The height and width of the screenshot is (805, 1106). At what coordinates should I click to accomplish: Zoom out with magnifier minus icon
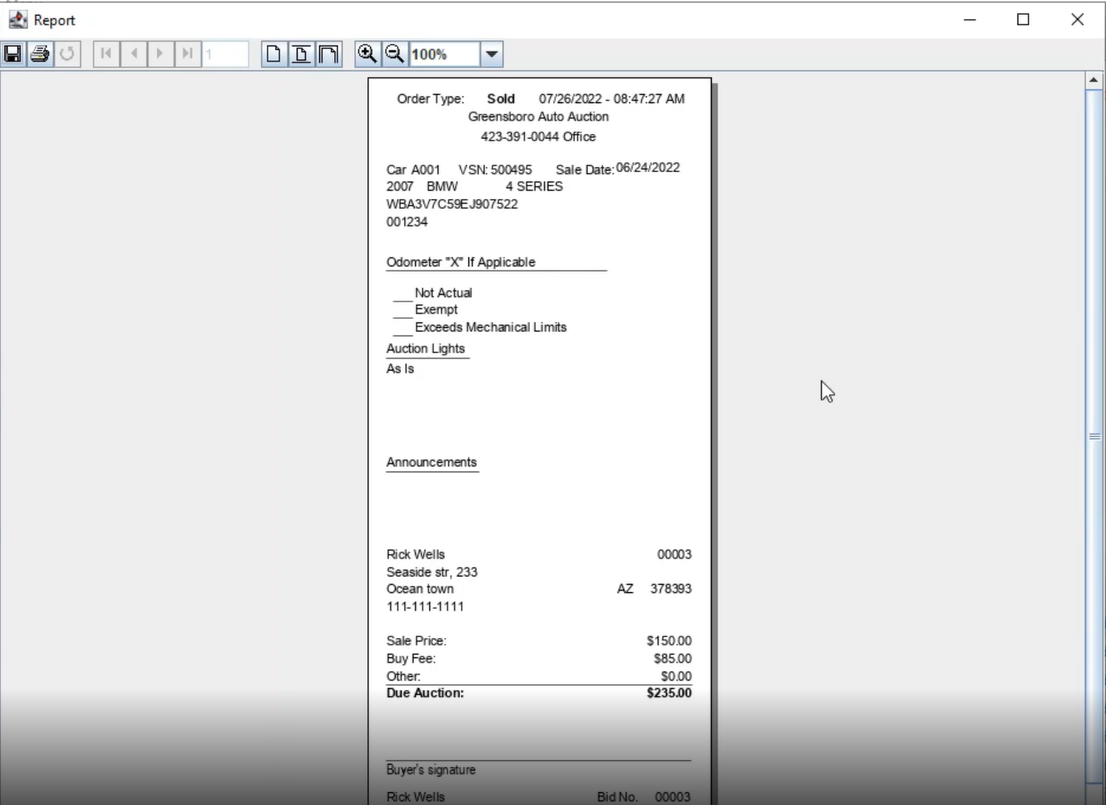394,54
